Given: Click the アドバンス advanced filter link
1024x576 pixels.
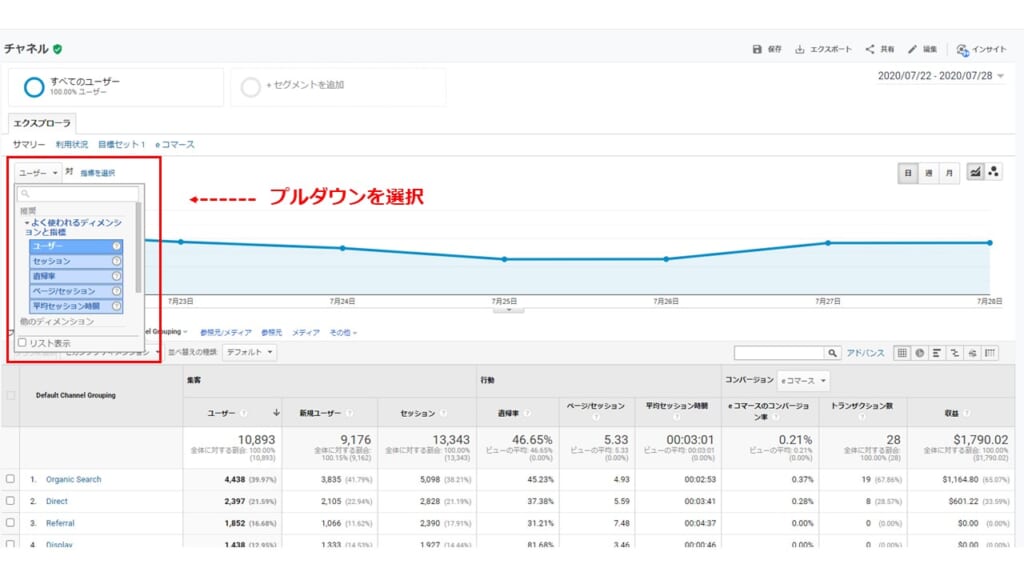Looking at the screenshot, I should (865, 353).
